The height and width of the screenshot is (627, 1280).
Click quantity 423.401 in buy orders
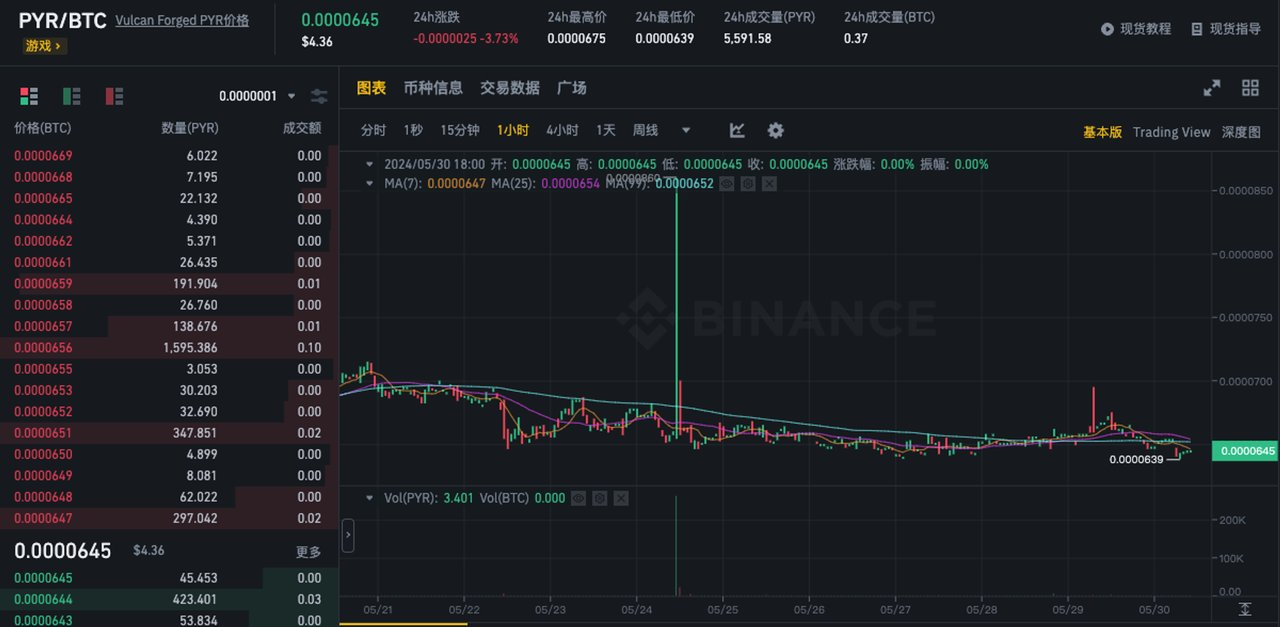pyautogui.click(x=194, y=600)
